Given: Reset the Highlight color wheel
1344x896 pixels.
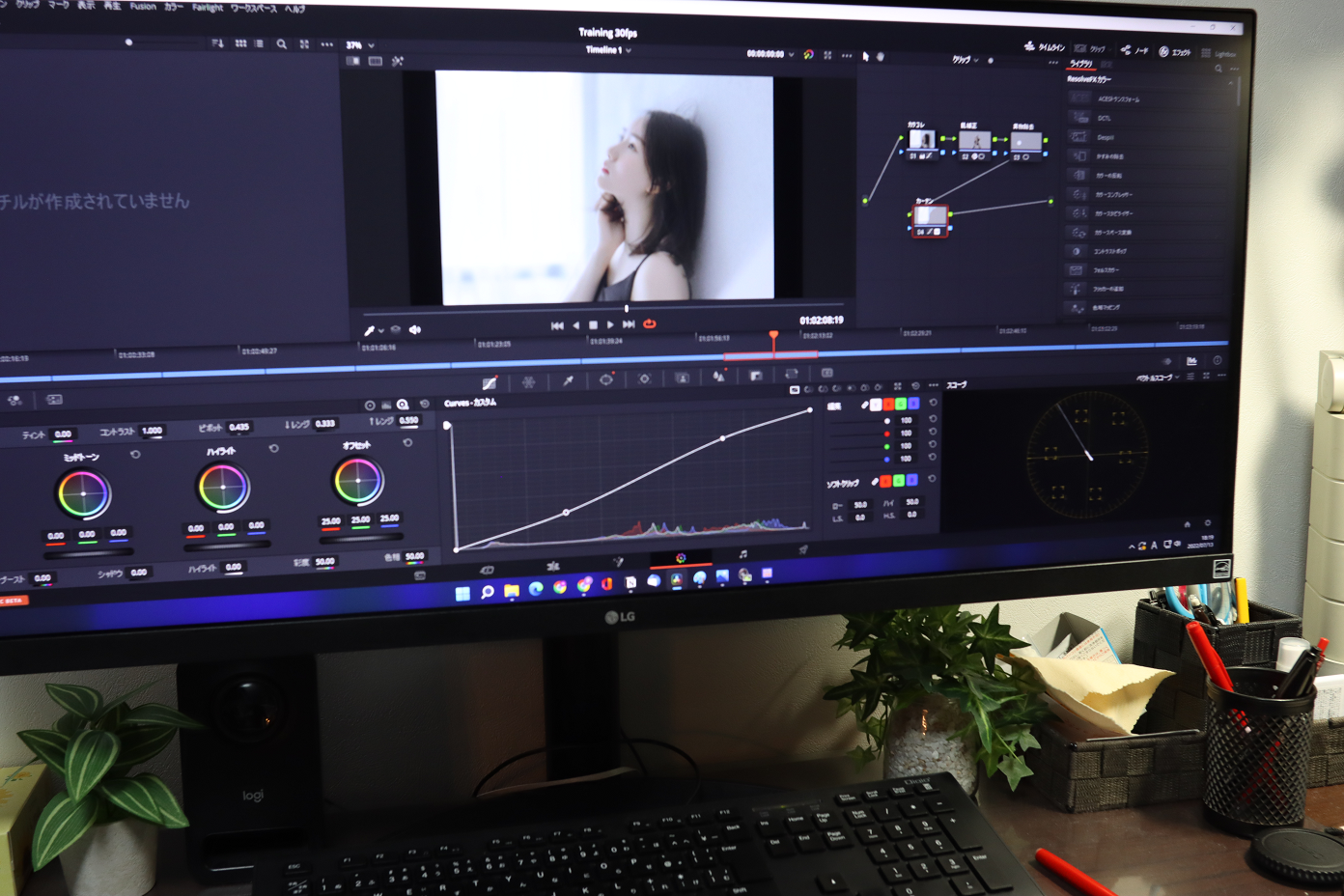Looking at the screenshot, I should 274,448.
